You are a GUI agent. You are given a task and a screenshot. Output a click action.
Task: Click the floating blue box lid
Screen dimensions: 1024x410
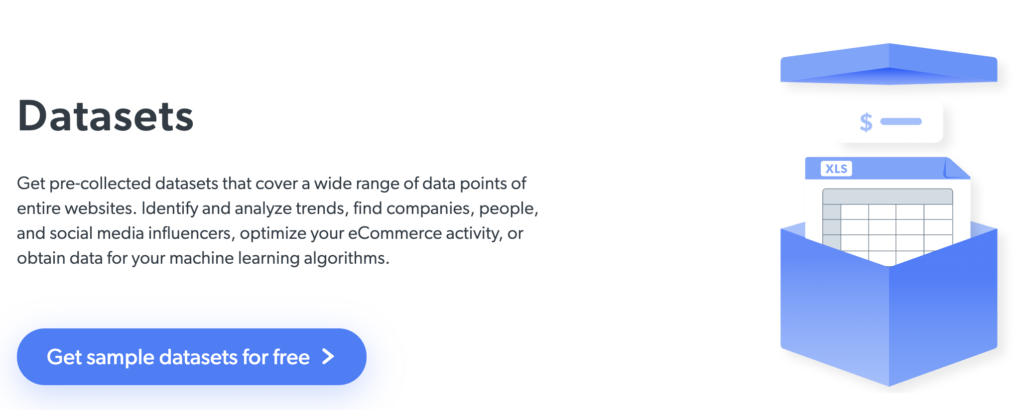tap(888, 64)
